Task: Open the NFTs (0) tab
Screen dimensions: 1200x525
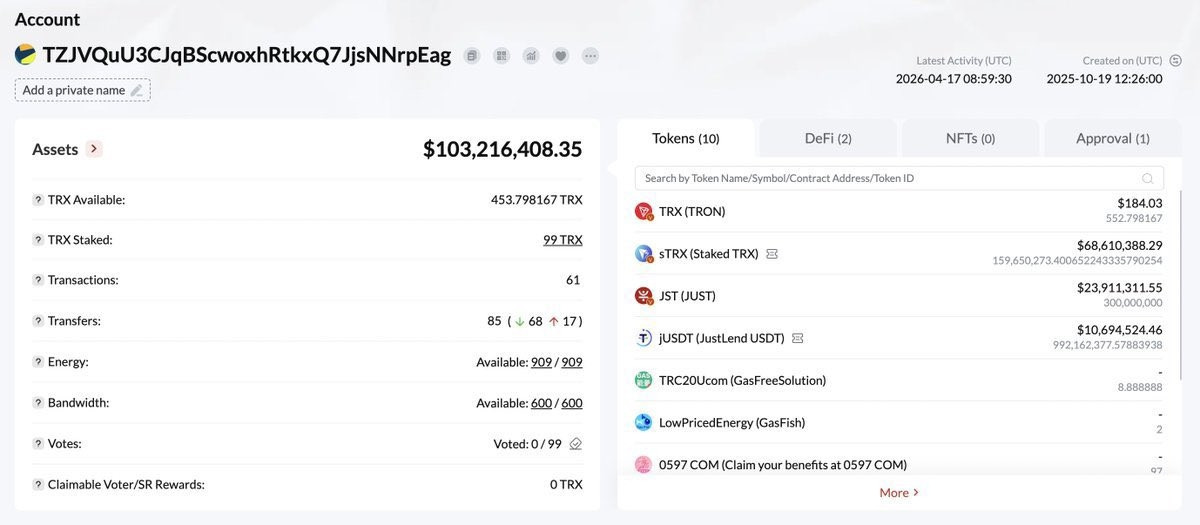Action: [x=970, y=139]
